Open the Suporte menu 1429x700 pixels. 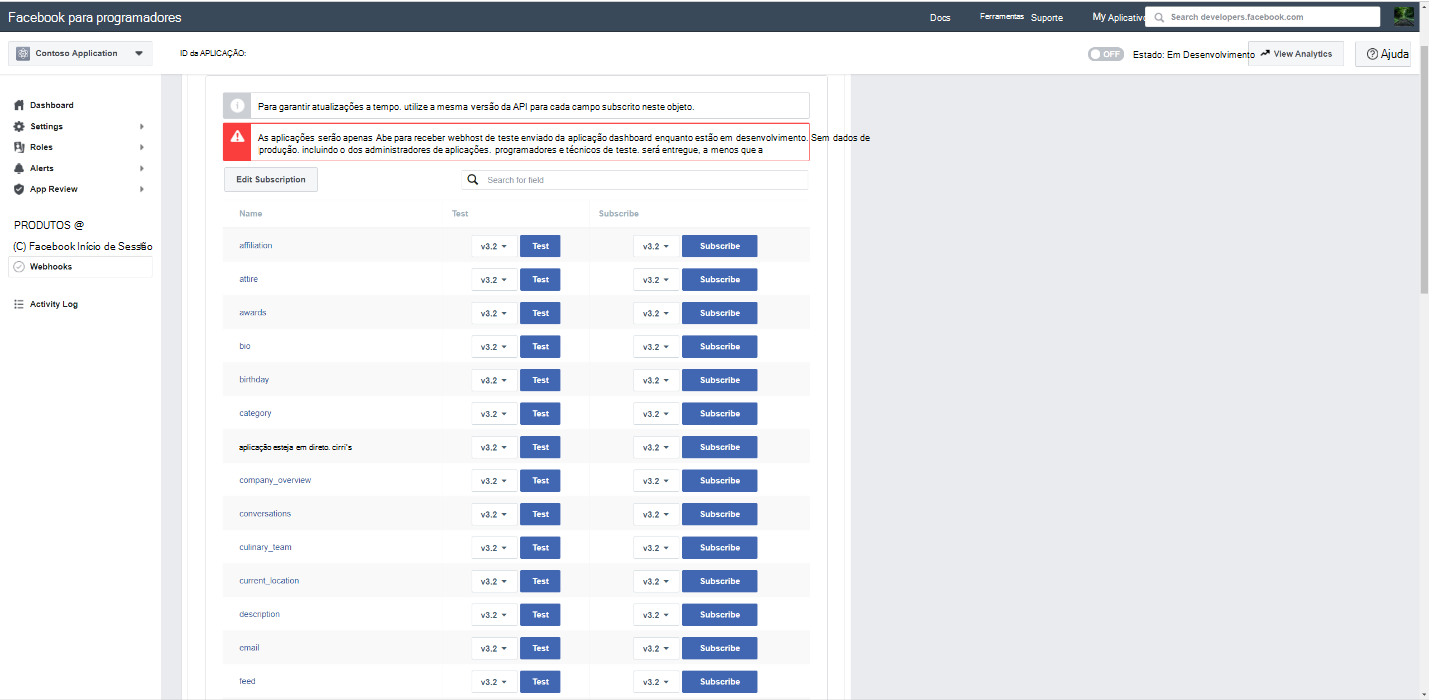[x=1047, y=18]
